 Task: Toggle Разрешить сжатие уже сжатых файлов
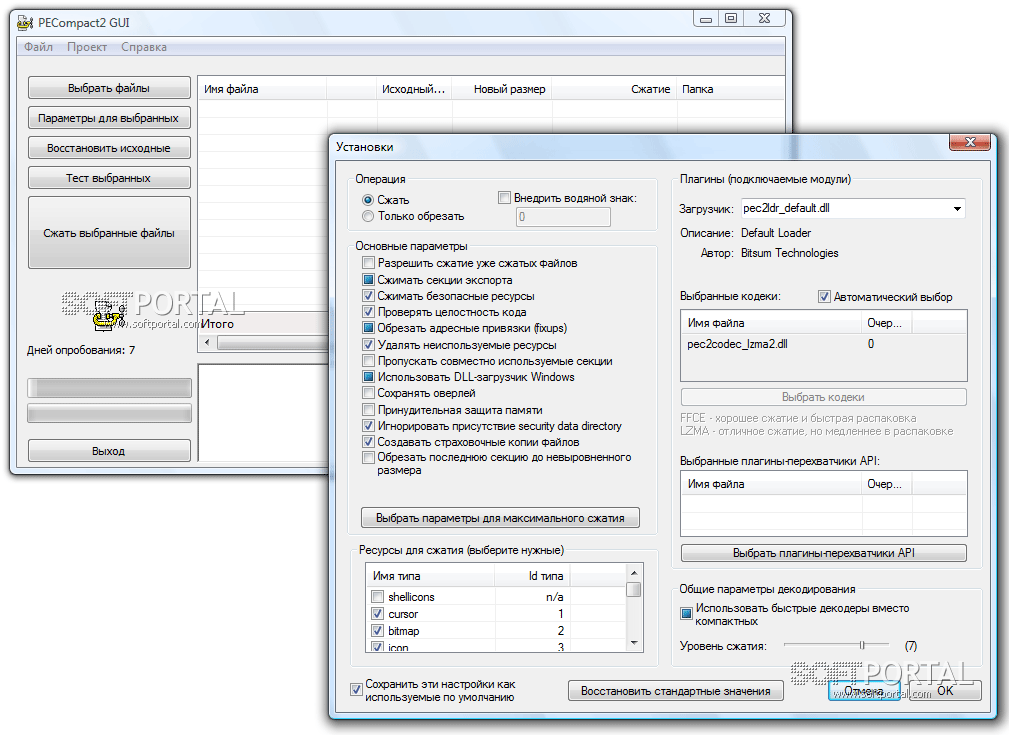click(x=368, y=263)
